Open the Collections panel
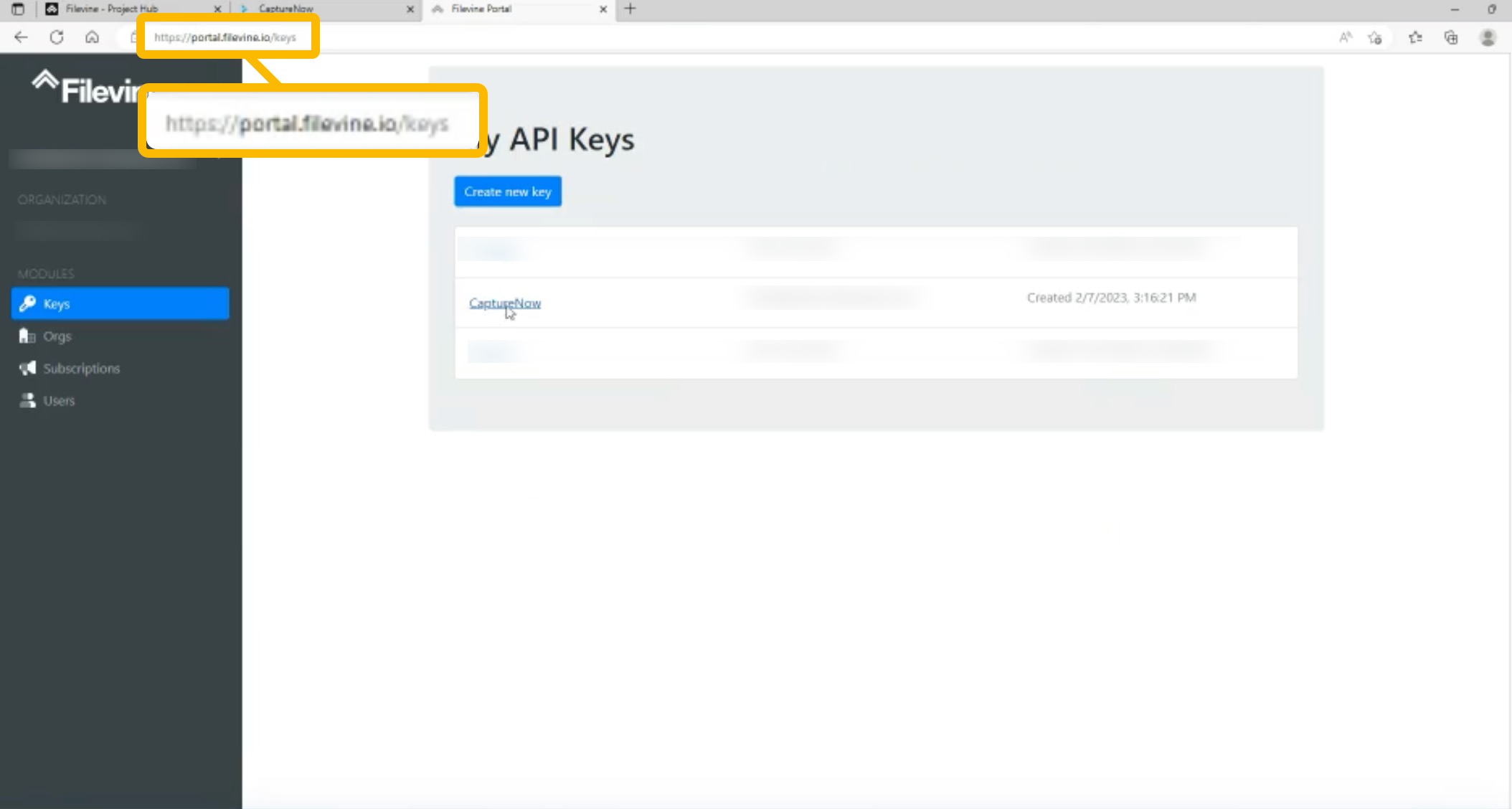Image resolution: width=1512 pixels, height=809 pixels. (1452, 37)
